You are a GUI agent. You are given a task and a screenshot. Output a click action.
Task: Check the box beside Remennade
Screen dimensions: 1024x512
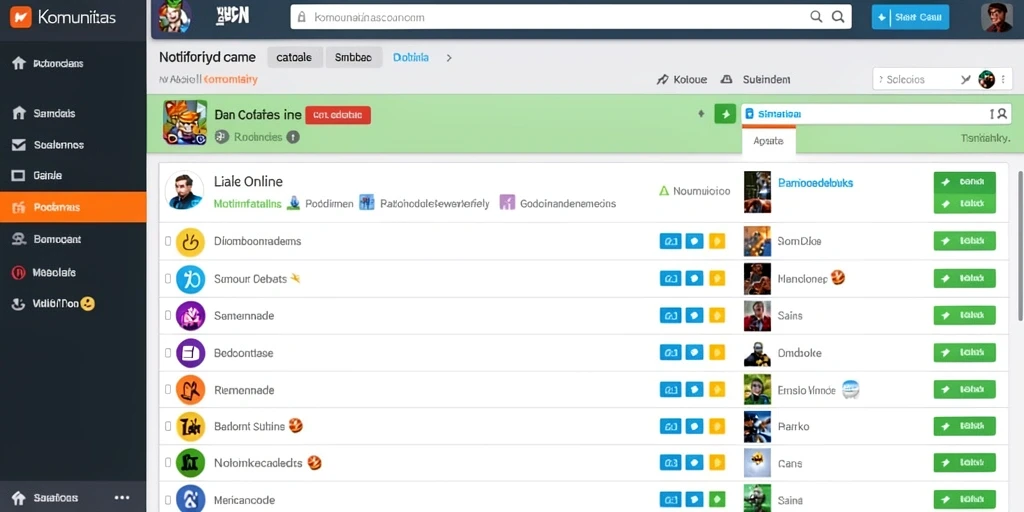tap(168, 391)
